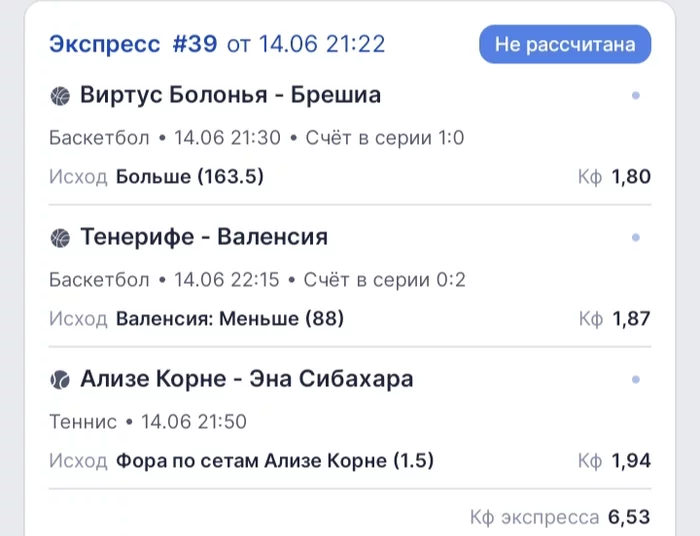Click basketball icon beside Тенерифе - Валенсия
The image size is (700, 536).
[60, 238]
